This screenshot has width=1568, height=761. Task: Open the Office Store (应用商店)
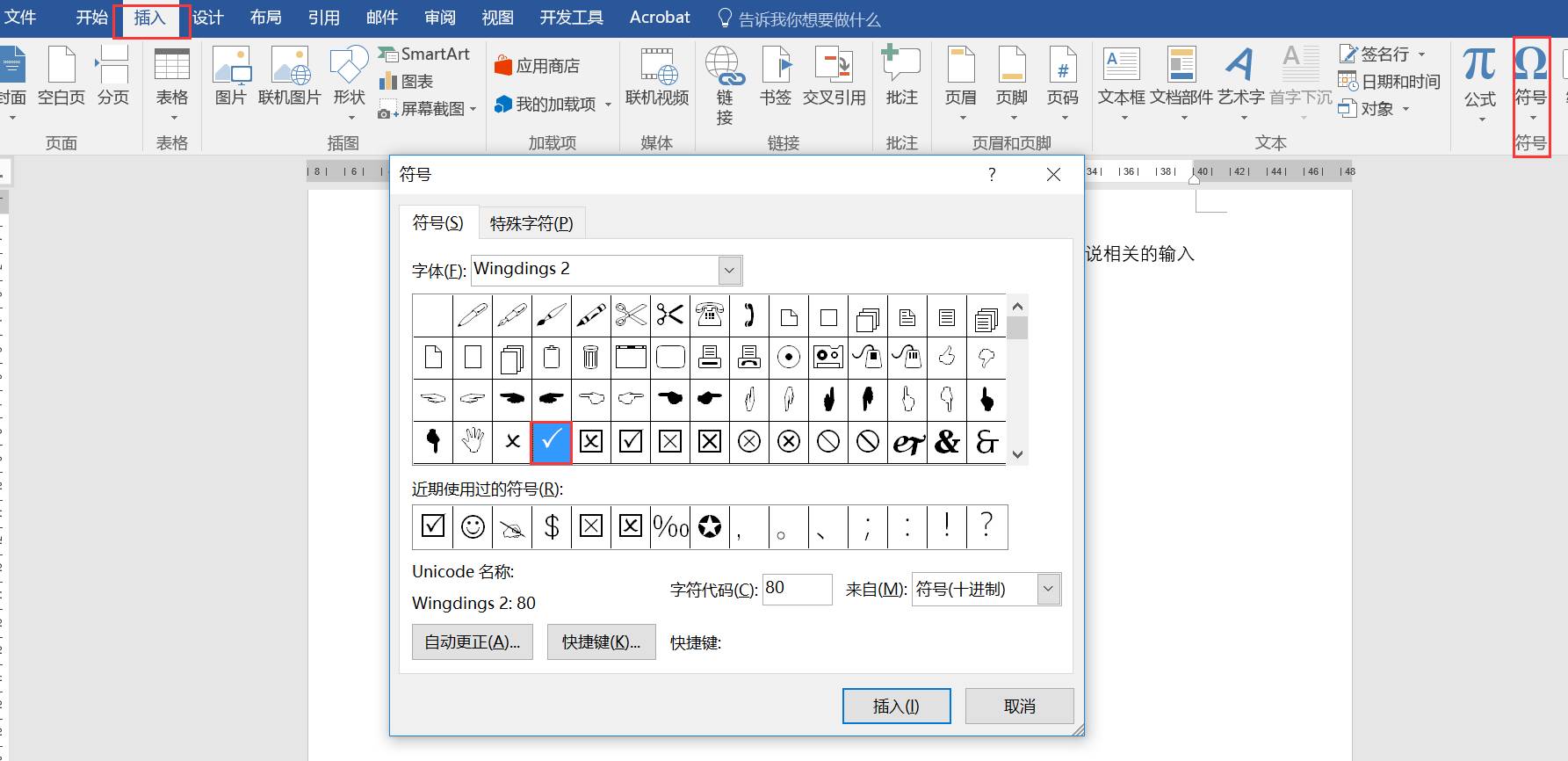pos(537,66)
